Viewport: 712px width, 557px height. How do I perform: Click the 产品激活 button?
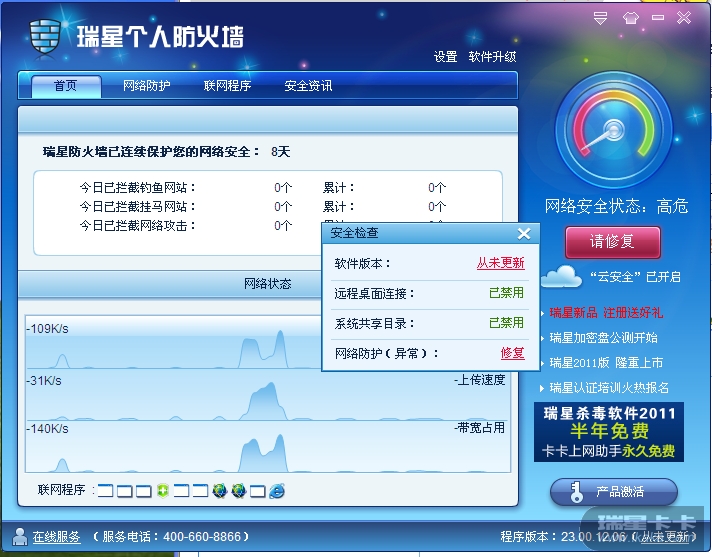(613, 492)
